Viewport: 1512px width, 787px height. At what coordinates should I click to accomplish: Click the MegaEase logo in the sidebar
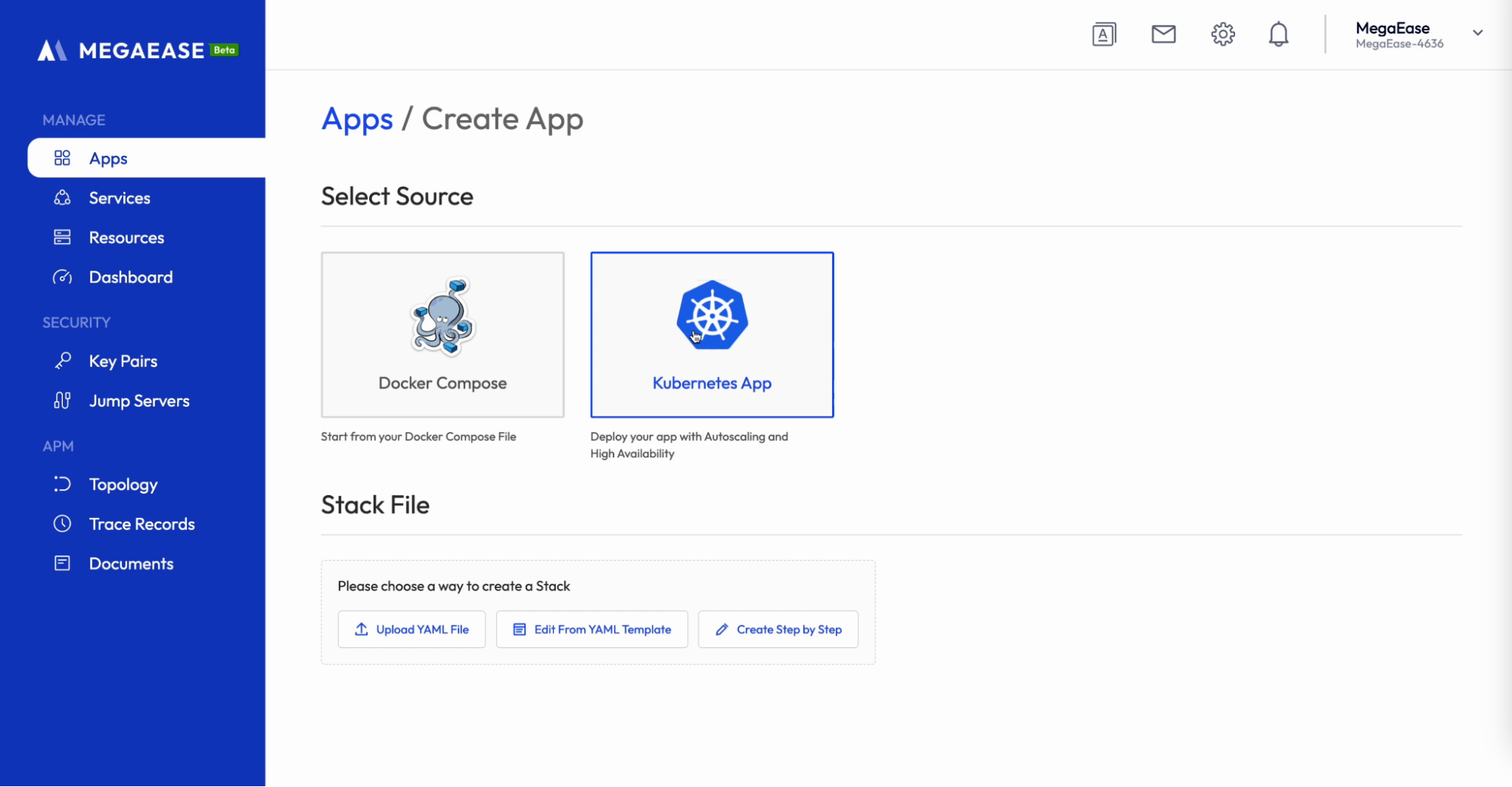pyautogui.click(x=121, y=51)
